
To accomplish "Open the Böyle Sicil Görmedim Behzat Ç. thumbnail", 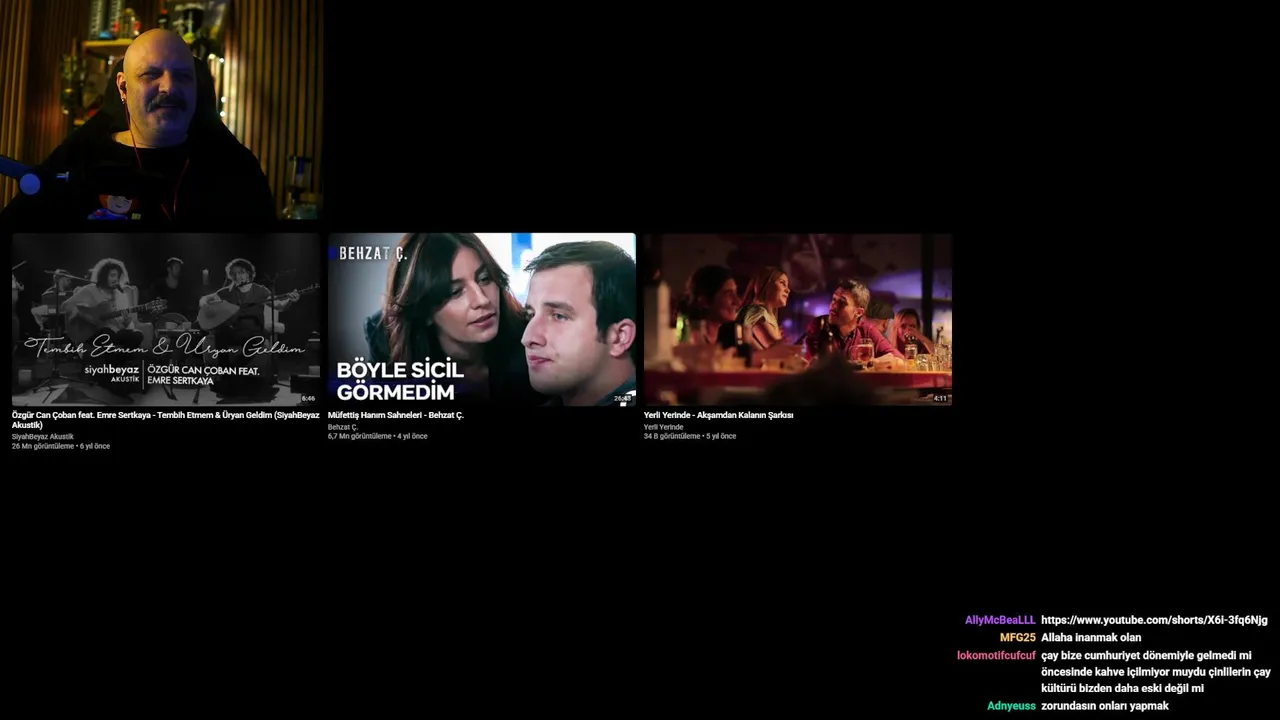I will click(482, 319).
